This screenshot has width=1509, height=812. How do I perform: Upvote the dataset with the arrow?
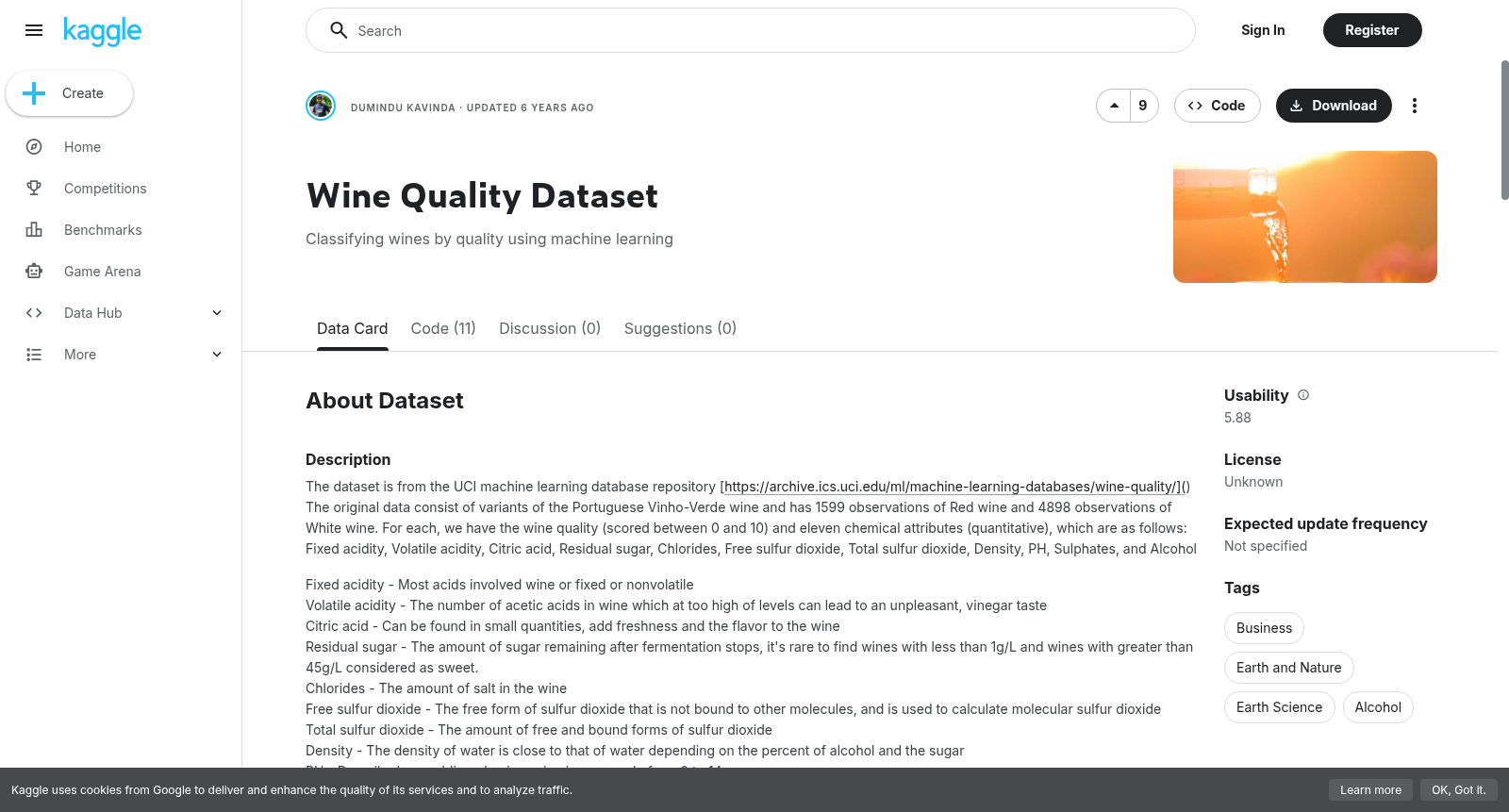1114,106
